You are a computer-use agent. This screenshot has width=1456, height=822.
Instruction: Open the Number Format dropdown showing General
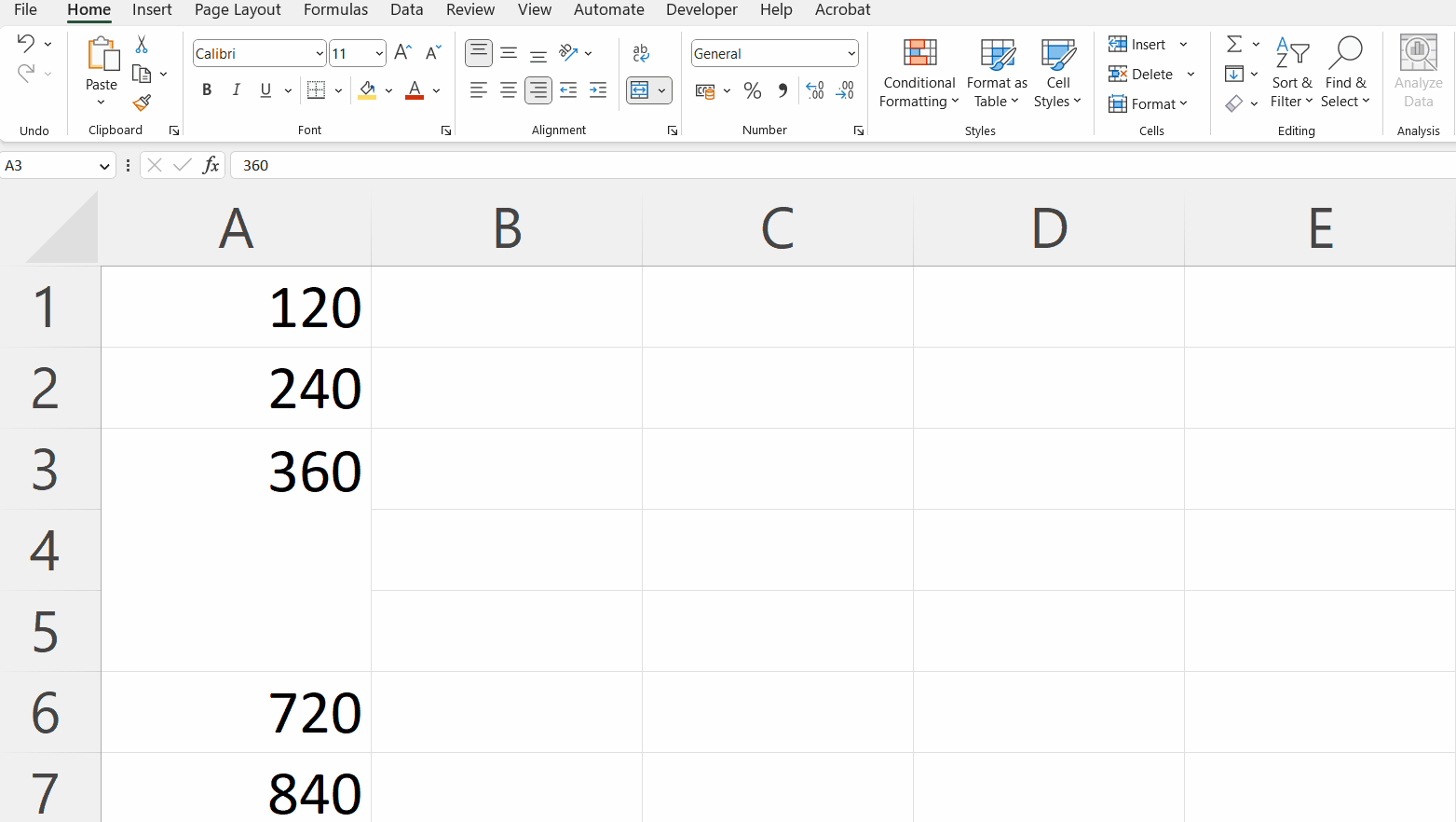[774, 53]
